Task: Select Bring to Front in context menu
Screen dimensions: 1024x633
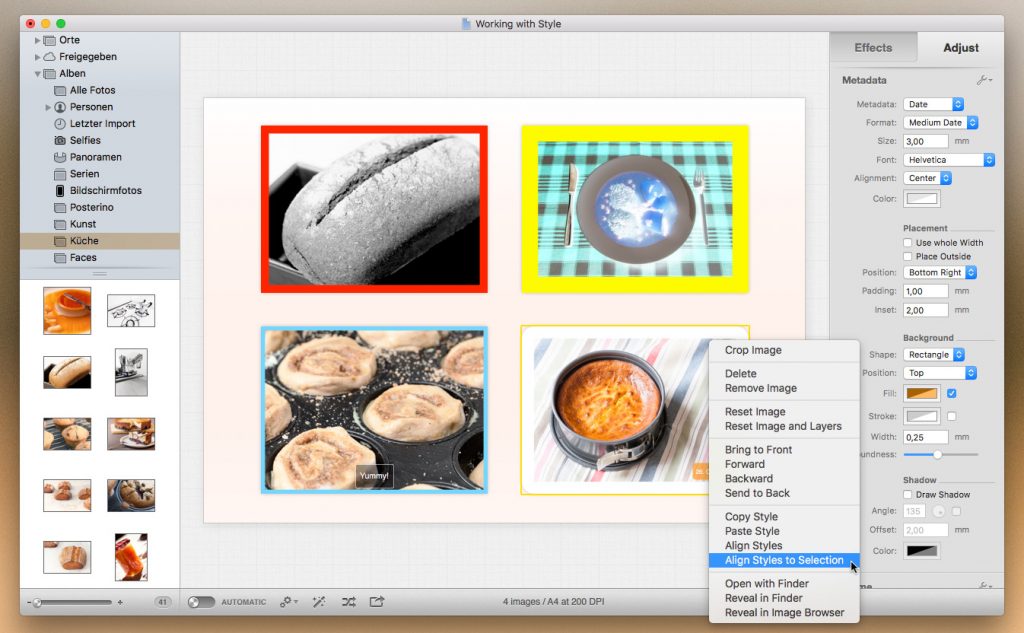Action: pyautogui.click(x=784, y=449)
